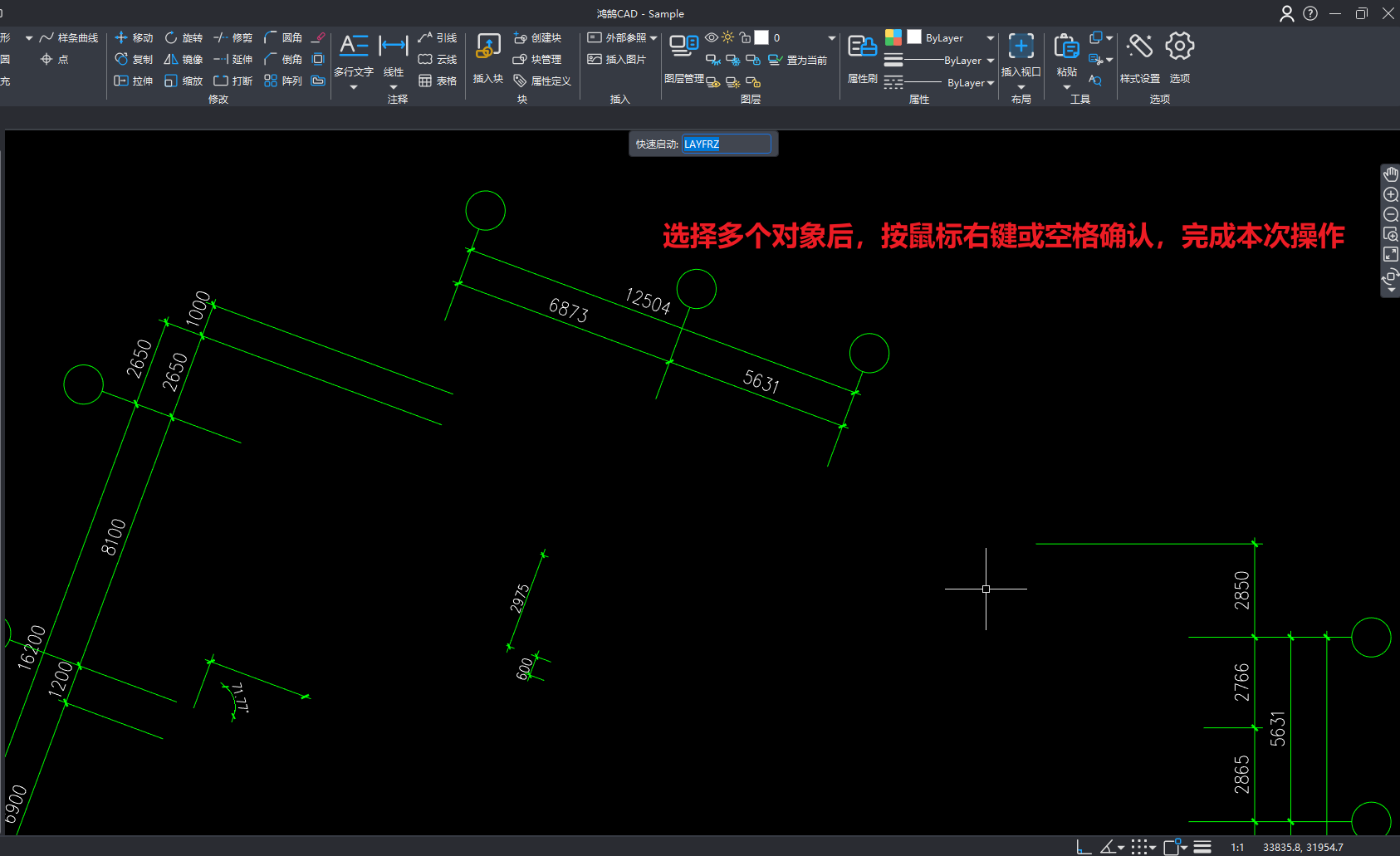
Task: Expand the color ByLayer dropdown
Action: [x=990, y=38]
